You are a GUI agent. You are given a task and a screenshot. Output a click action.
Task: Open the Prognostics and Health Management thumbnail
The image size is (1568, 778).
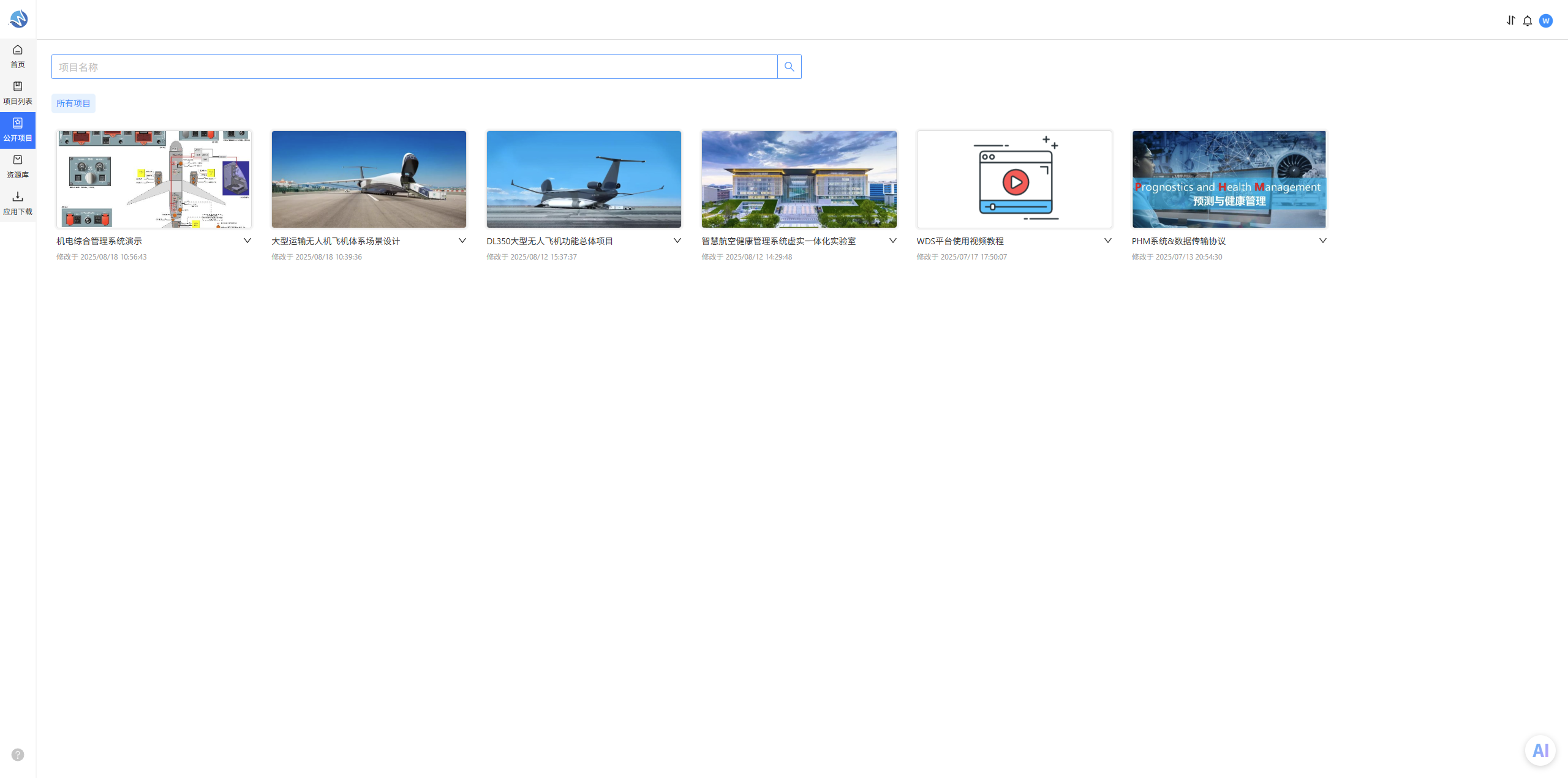tap(1229, 179)
